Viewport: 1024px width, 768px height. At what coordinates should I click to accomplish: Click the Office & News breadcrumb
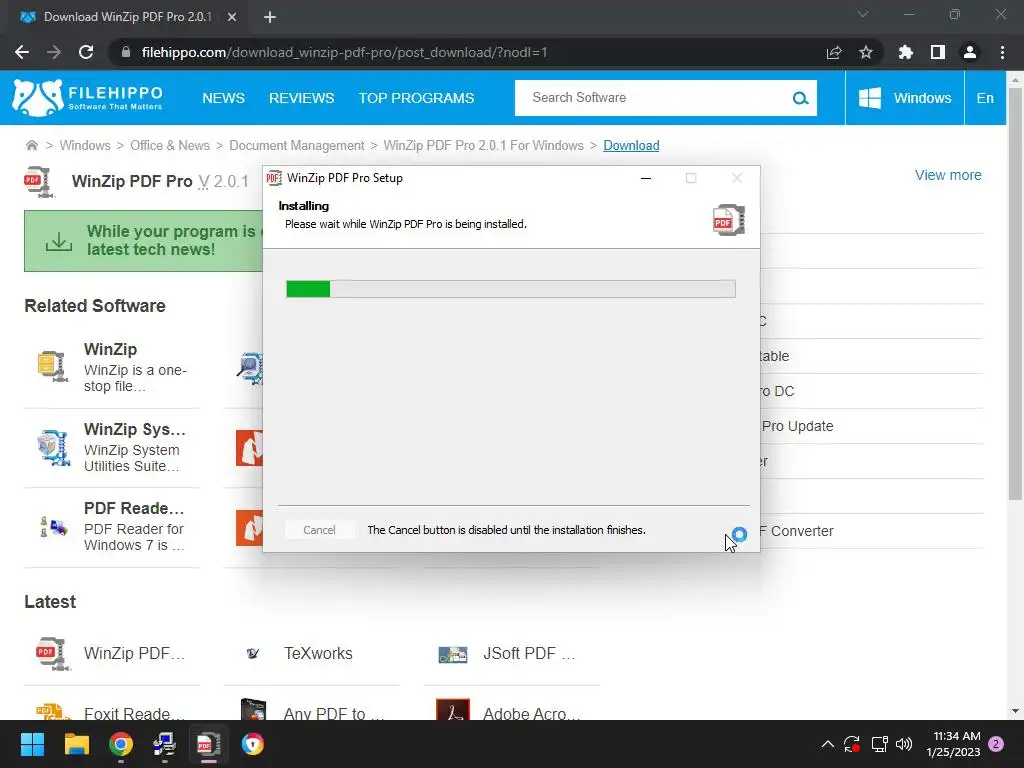tap(170, 145)
